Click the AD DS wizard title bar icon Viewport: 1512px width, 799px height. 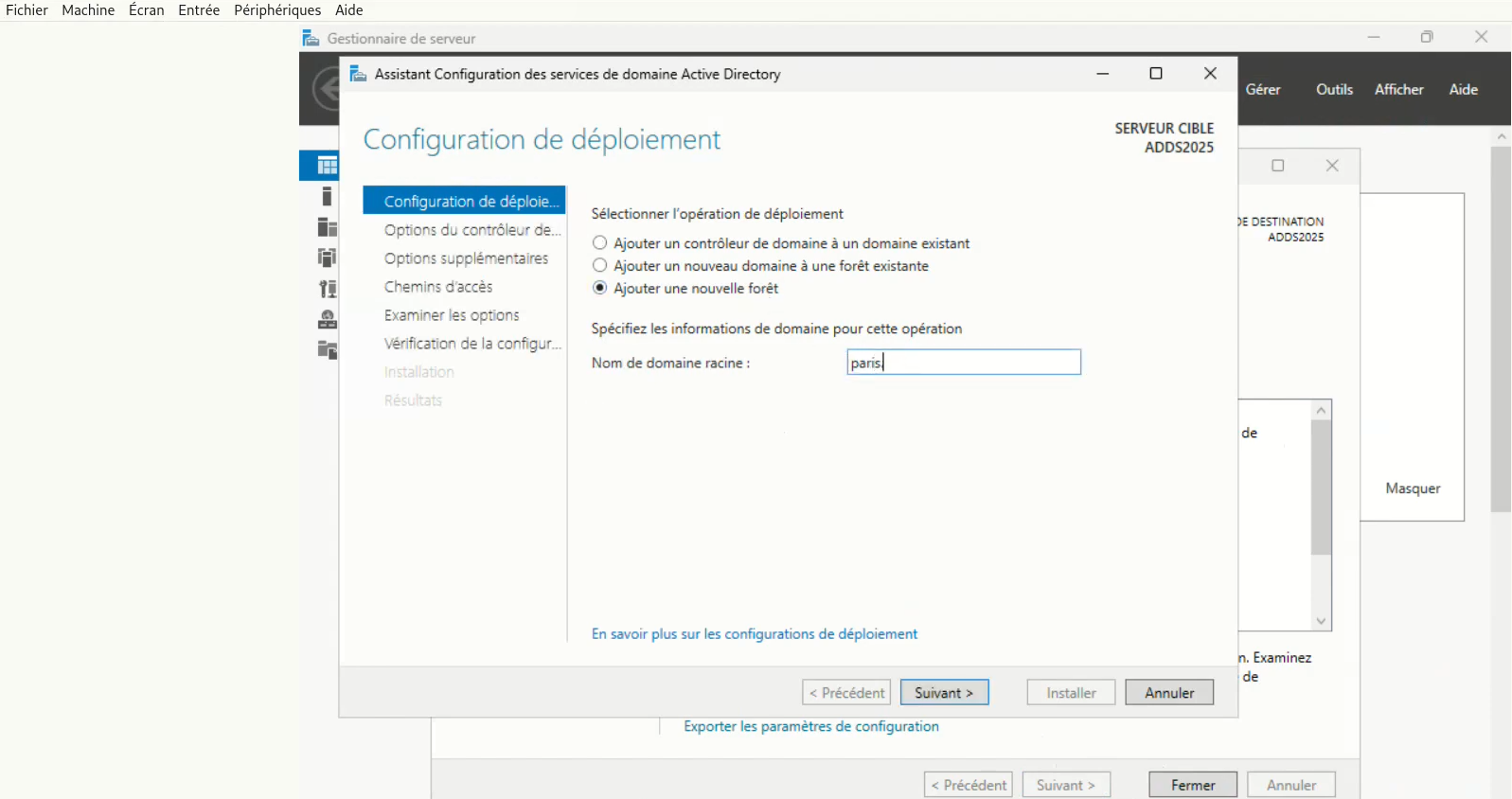pyautogui.click(x=358, y=74)
